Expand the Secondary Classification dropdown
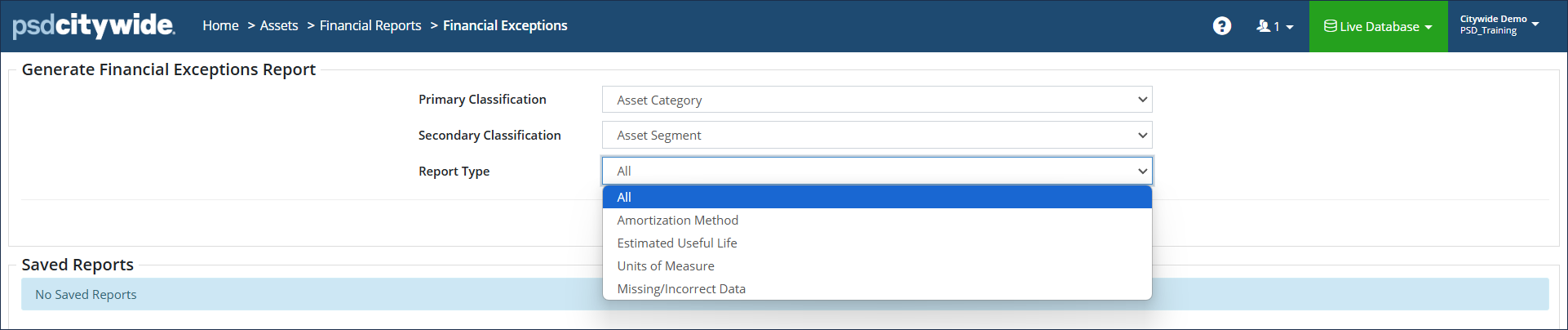Image resolution: width=1568 pixels, height=330 pixels. tap(877, 136)
